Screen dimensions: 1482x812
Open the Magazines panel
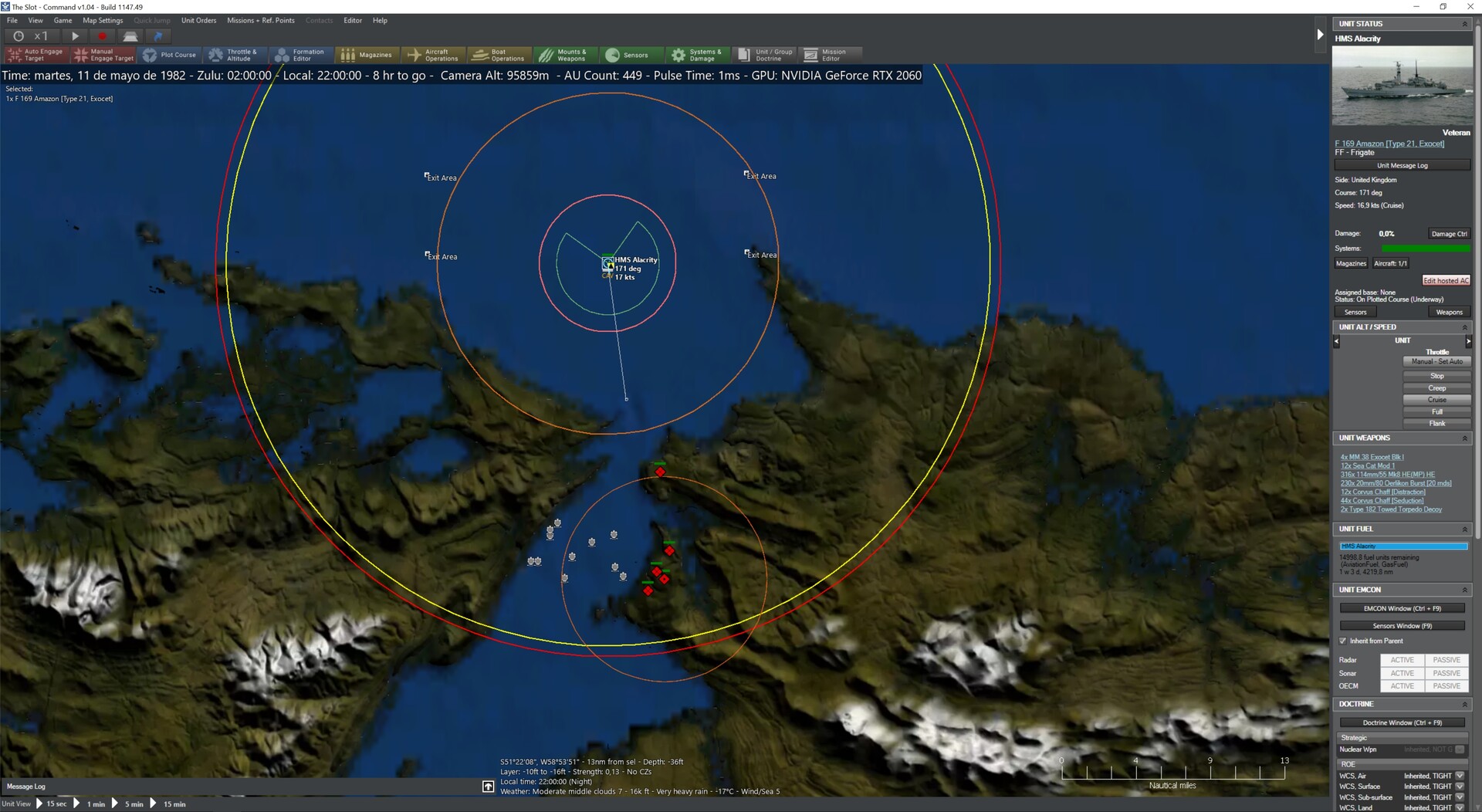click(x=368, y=55)
